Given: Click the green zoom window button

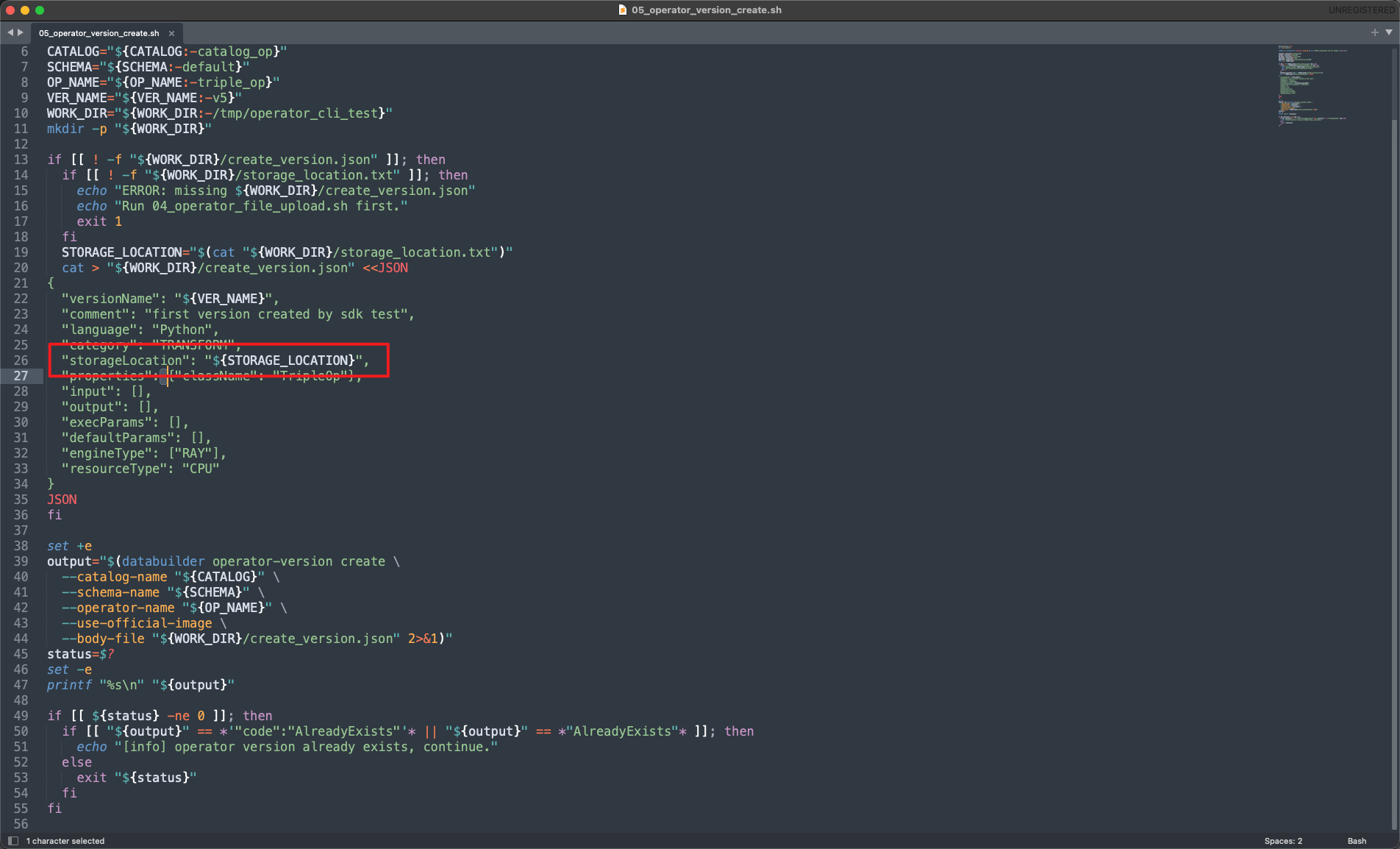Looking at the screenshot, I should (x=40, y=10).
